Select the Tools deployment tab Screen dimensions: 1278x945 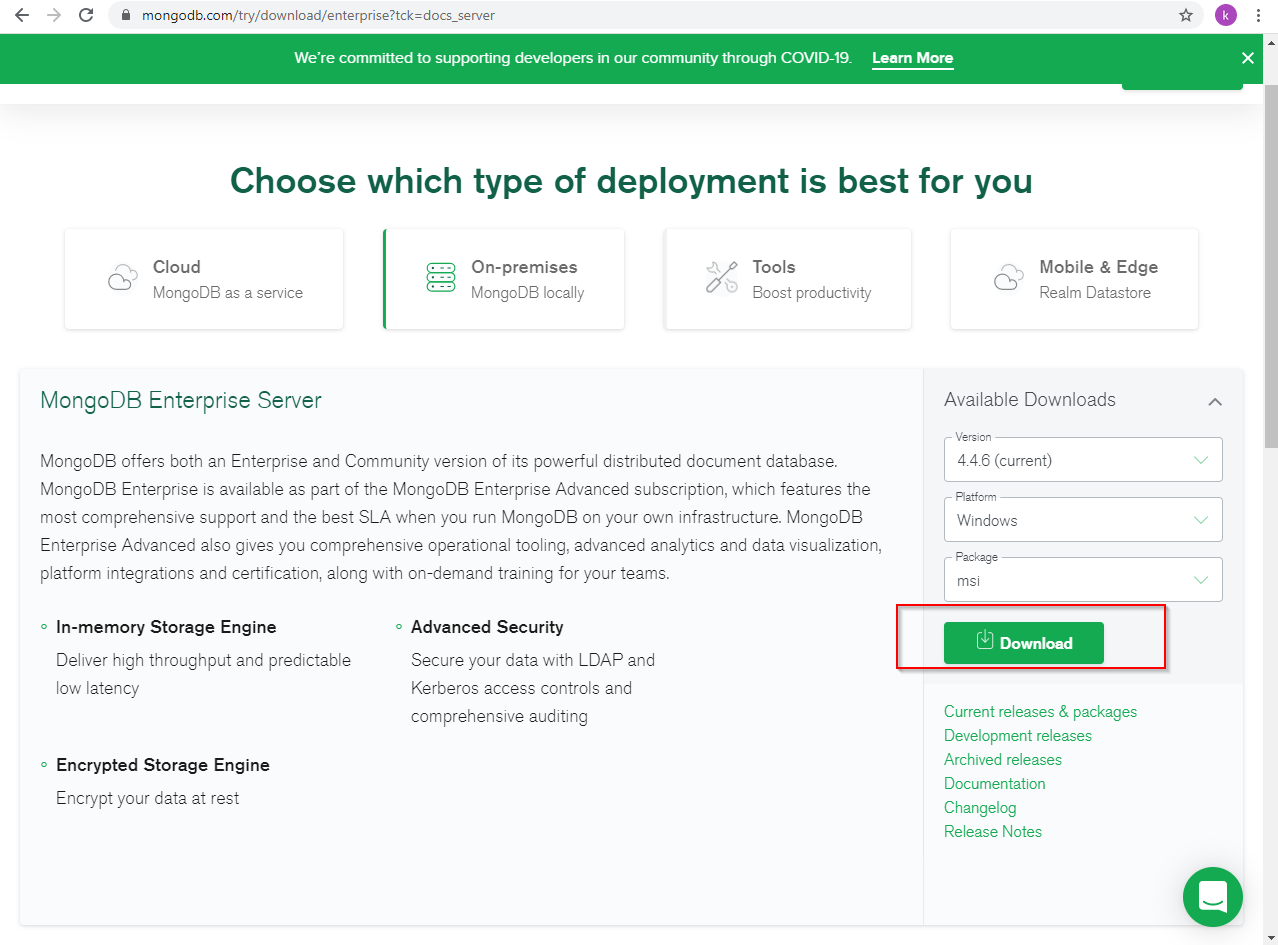click(x=788, y=279)
